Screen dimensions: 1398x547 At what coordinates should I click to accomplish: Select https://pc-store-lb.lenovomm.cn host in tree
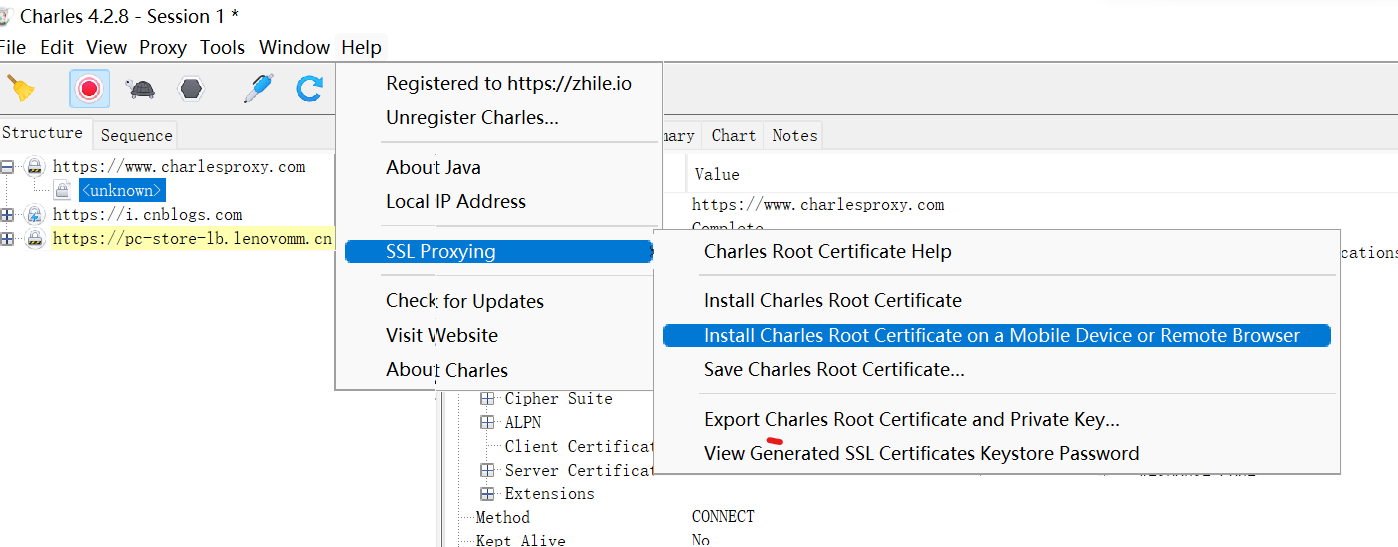tap(192, 239)
